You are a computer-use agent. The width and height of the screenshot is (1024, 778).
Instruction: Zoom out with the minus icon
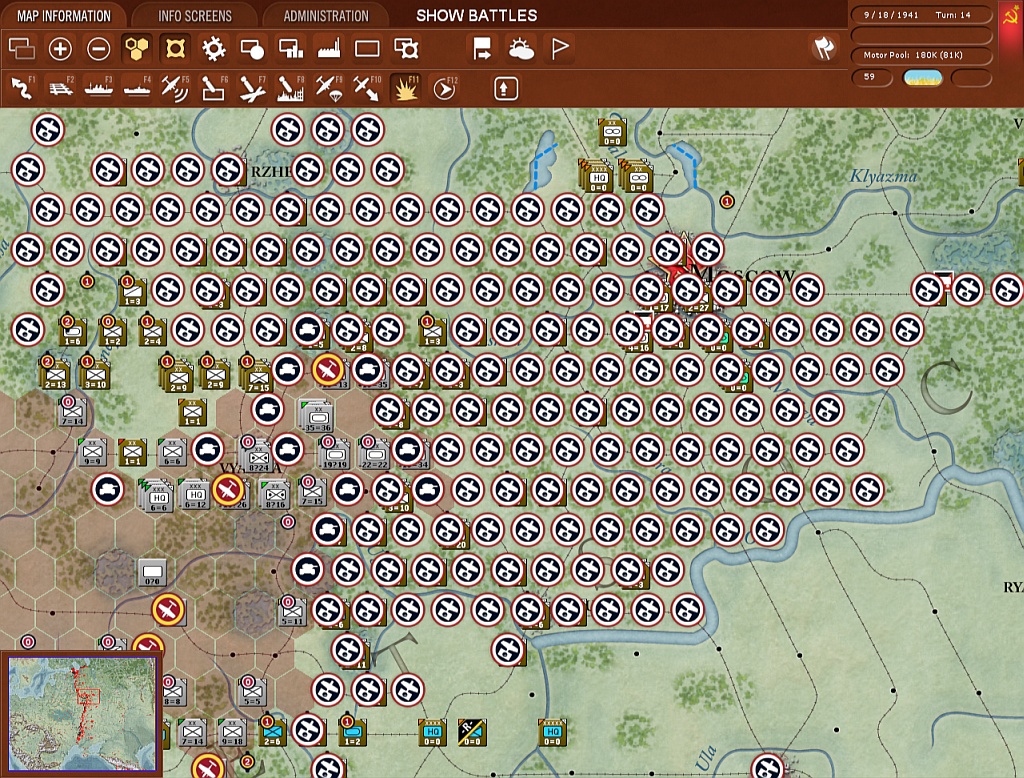point(99,49)
